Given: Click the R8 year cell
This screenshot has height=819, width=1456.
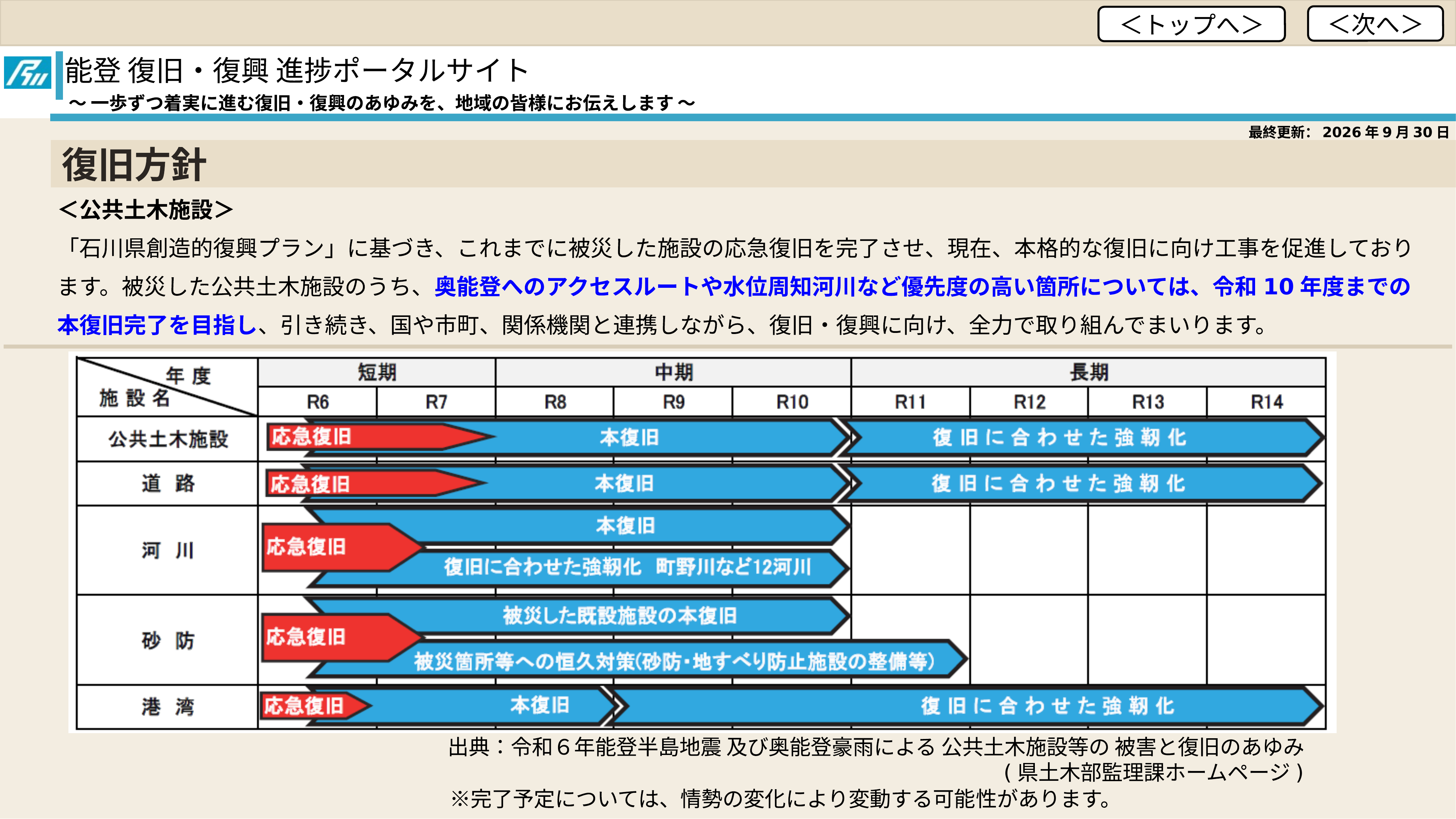Looking at the screenshot, I should tap(555, 402).
